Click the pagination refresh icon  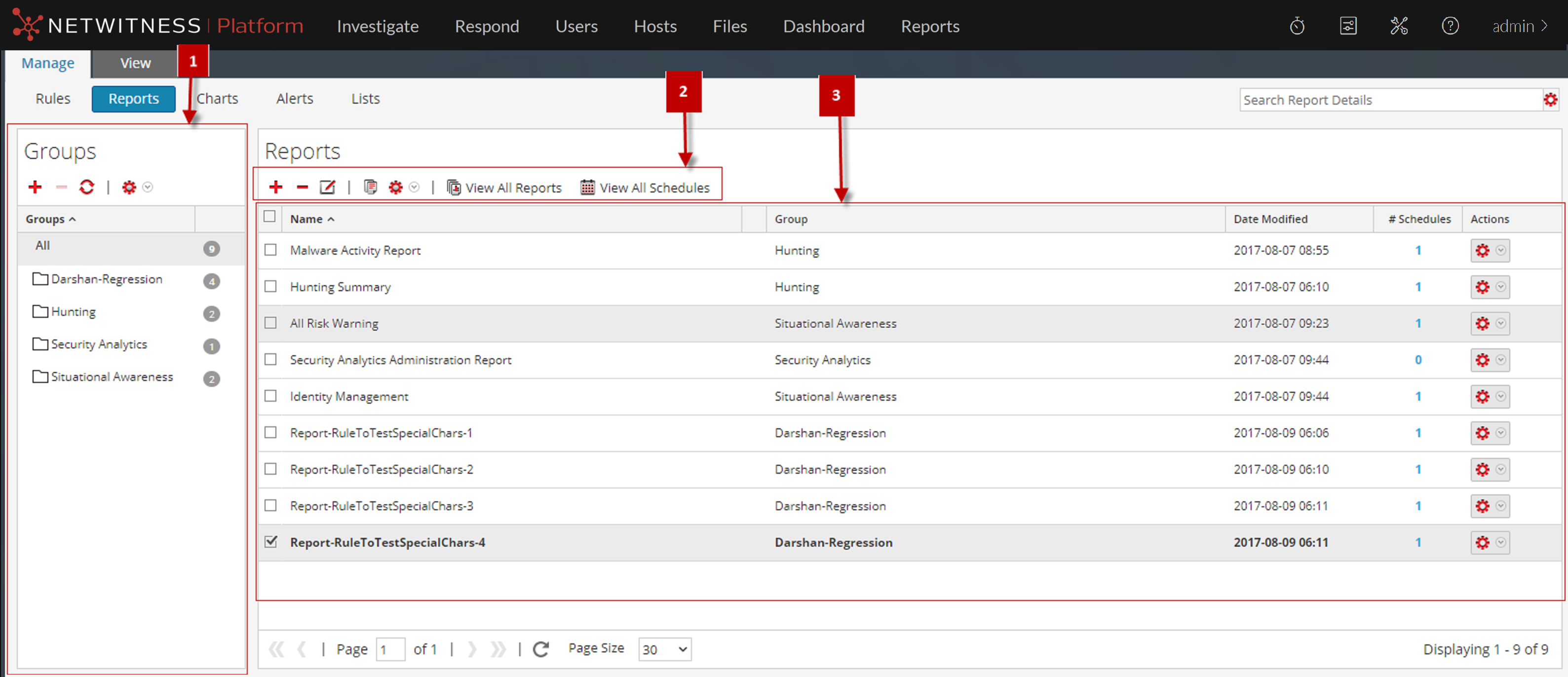point(540,649)
